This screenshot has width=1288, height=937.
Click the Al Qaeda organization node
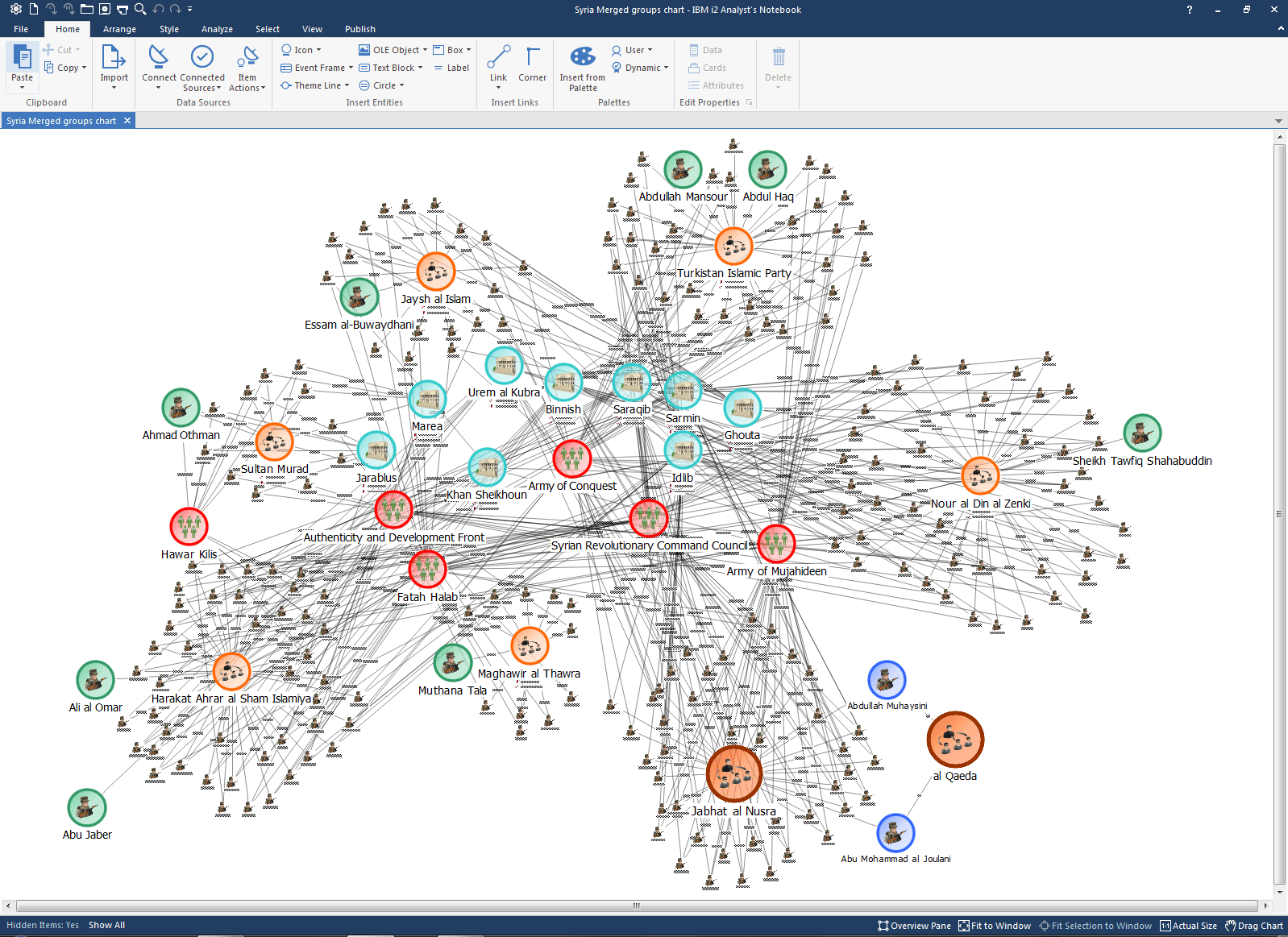click(955, 740)
